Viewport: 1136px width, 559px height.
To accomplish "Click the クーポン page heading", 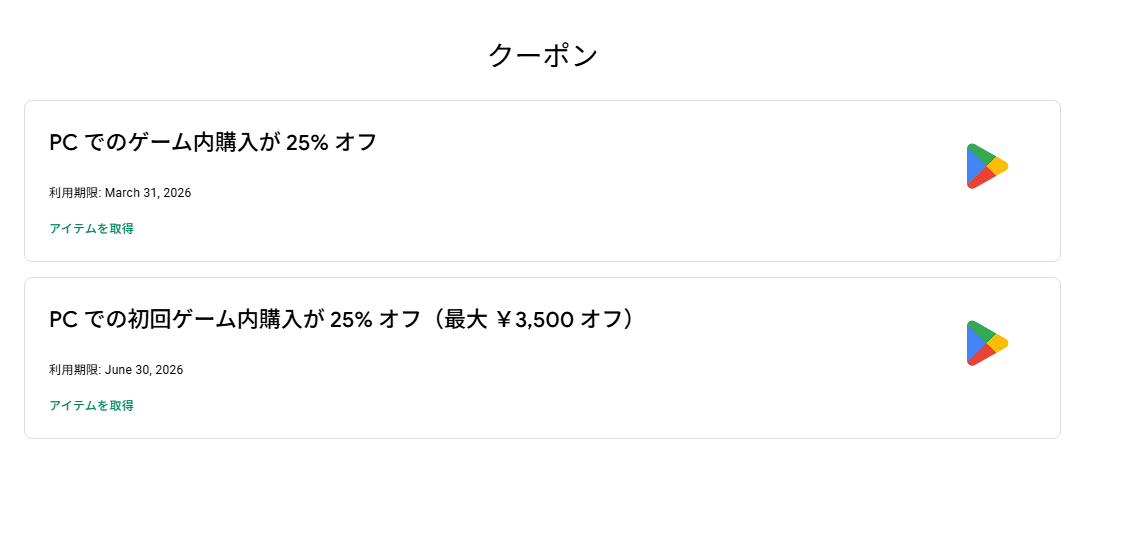I will tap(543, 55).
